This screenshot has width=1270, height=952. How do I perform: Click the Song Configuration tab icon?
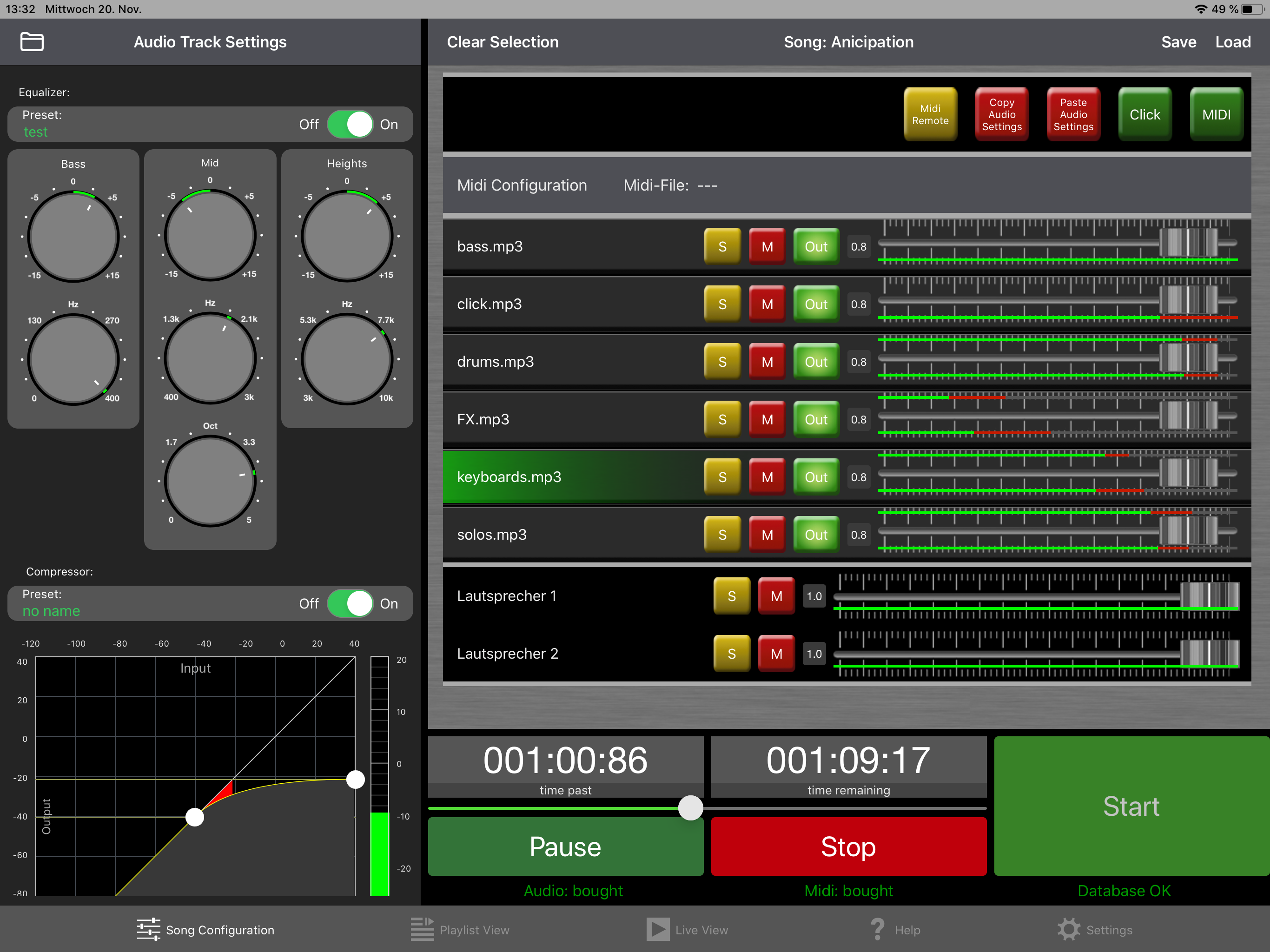click(x=148, y=930)
